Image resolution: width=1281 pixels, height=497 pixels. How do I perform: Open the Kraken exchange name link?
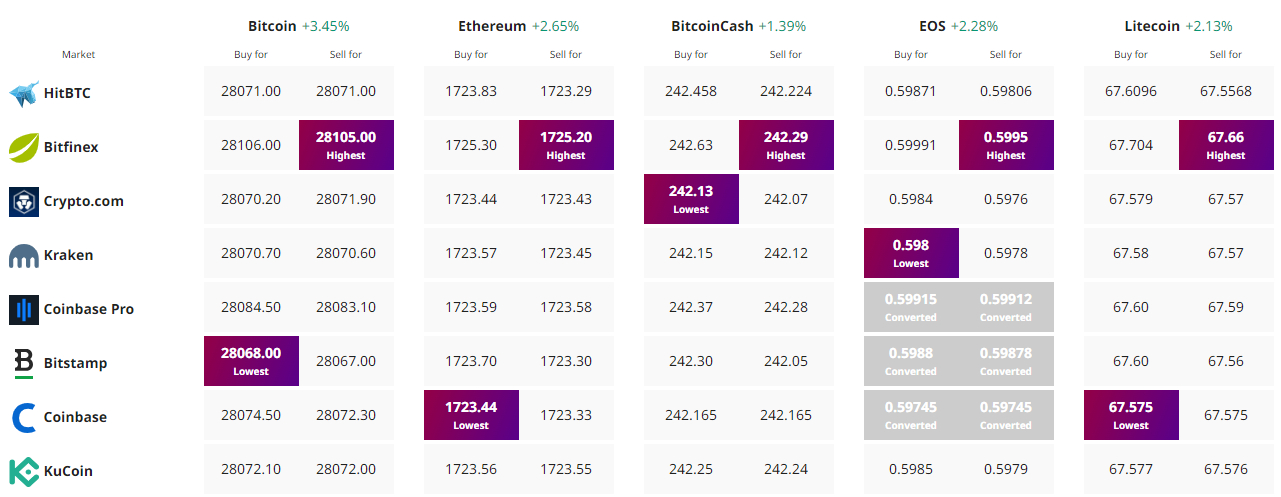coord(68,255)
